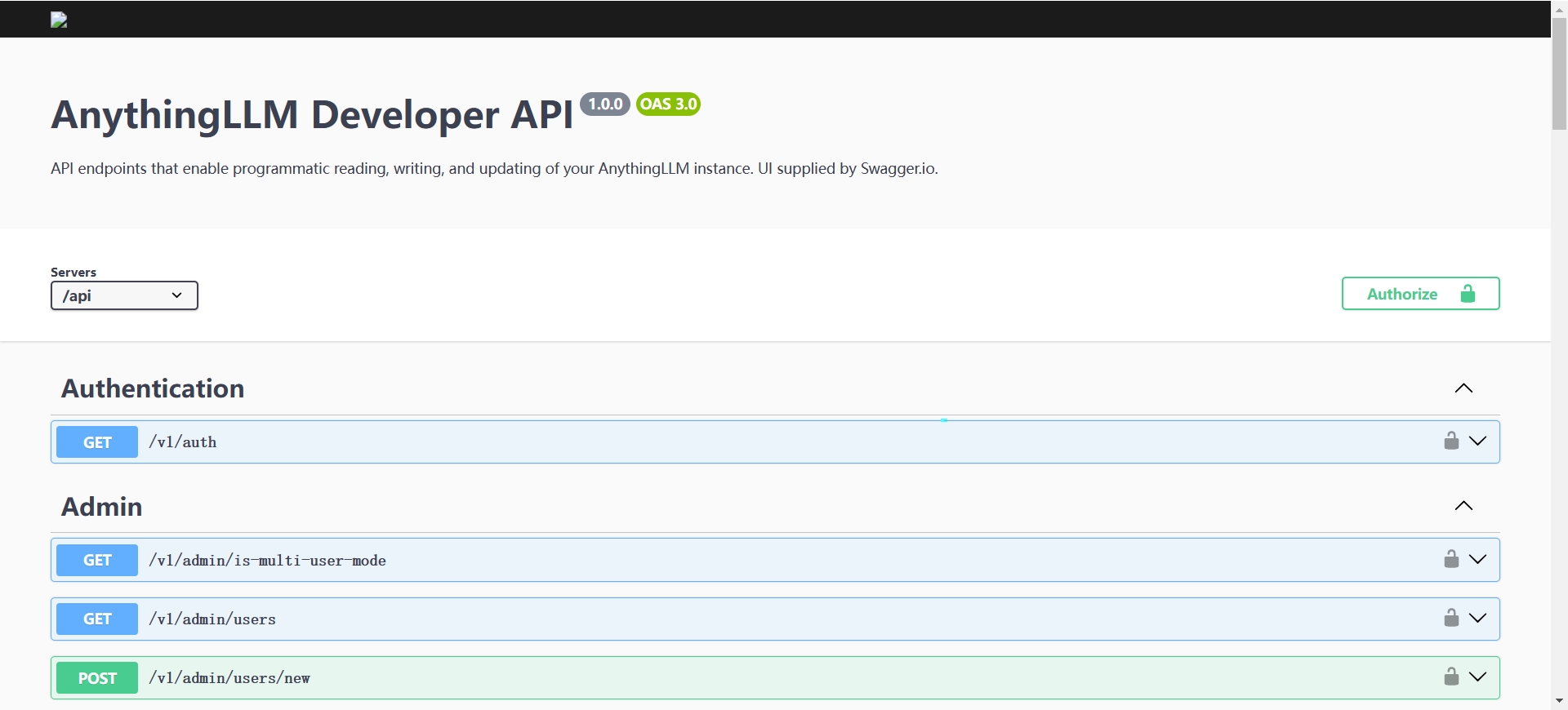Click the API description paragraph

(x=494, y=168)
